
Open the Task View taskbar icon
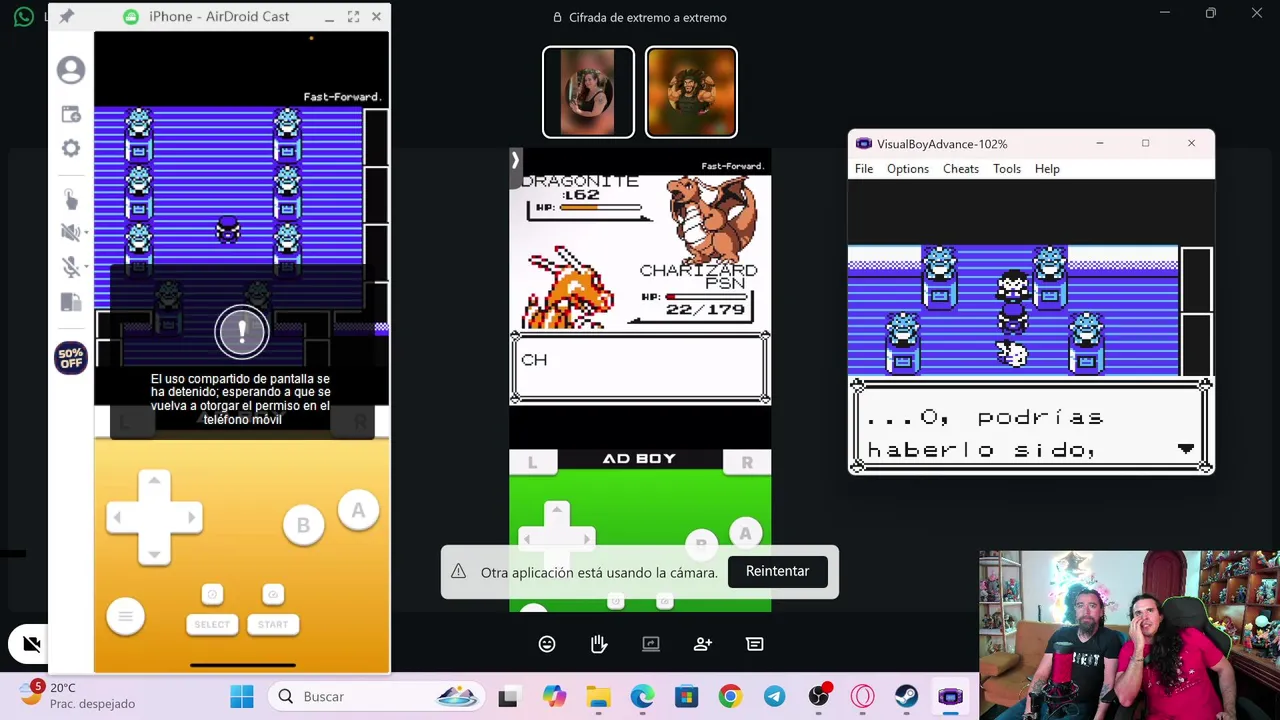(508, 696)
